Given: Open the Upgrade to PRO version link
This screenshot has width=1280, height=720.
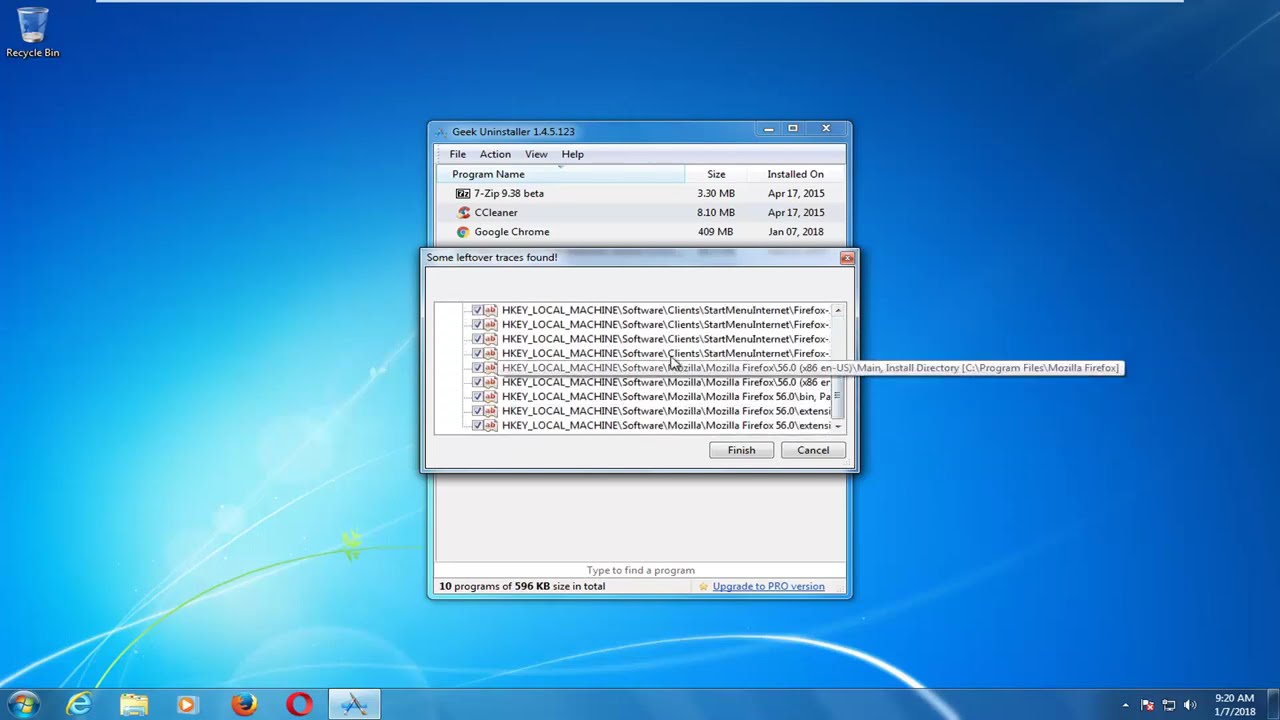Looking at the screenshot, I should click(768, 586).
